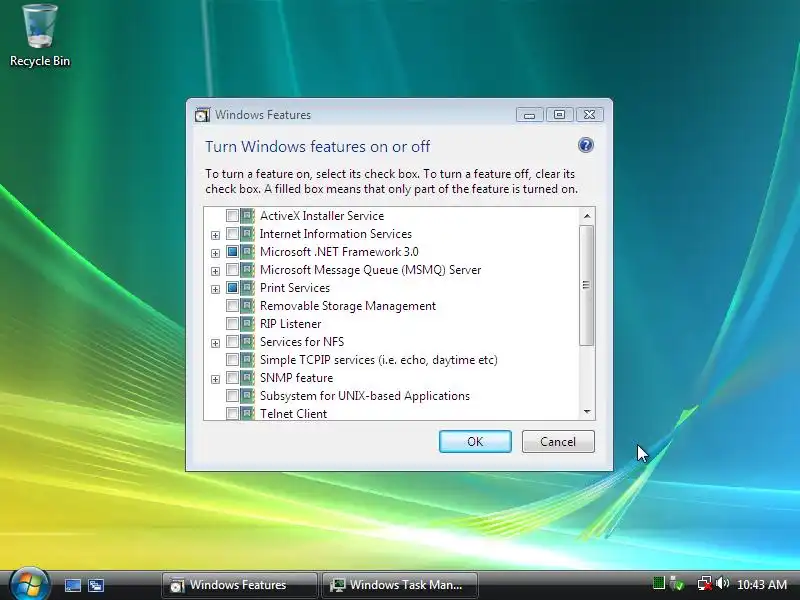Click the Windows Features title bar icon

coord(203,115)
